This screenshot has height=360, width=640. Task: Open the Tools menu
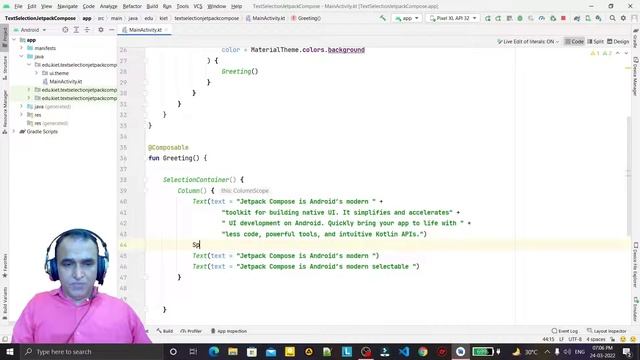pos(182,6)
